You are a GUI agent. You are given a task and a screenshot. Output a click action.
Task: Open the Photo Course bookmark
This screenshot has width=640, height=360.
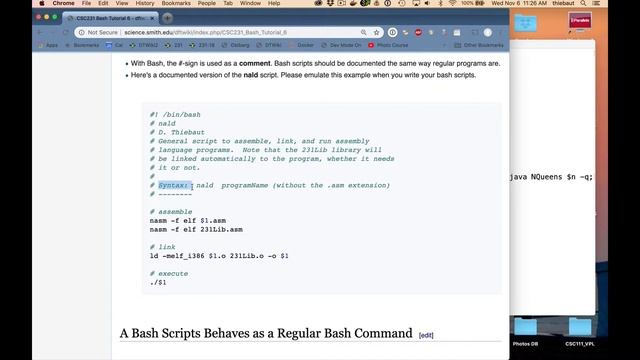[388, 45]
